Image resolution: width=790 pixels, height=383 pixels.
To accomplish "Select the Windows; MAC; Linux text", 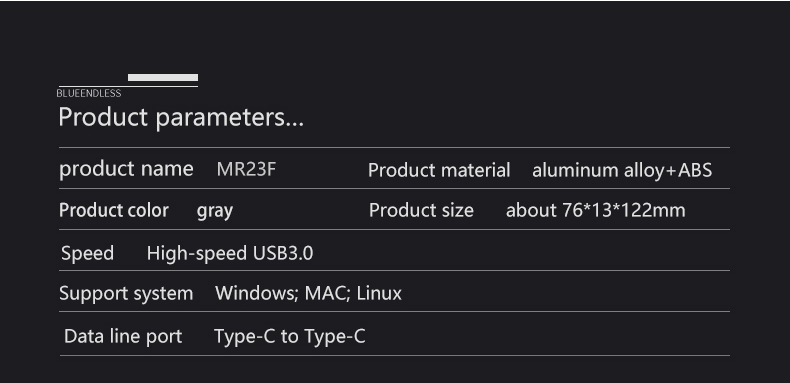I will click(308, 293).
